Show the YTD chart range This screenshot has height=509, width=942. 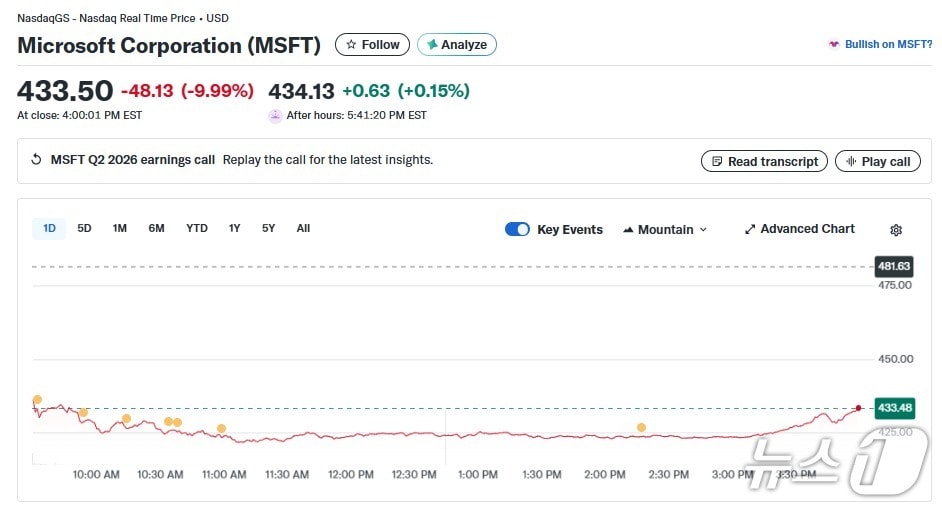click(x=197, y=228)
